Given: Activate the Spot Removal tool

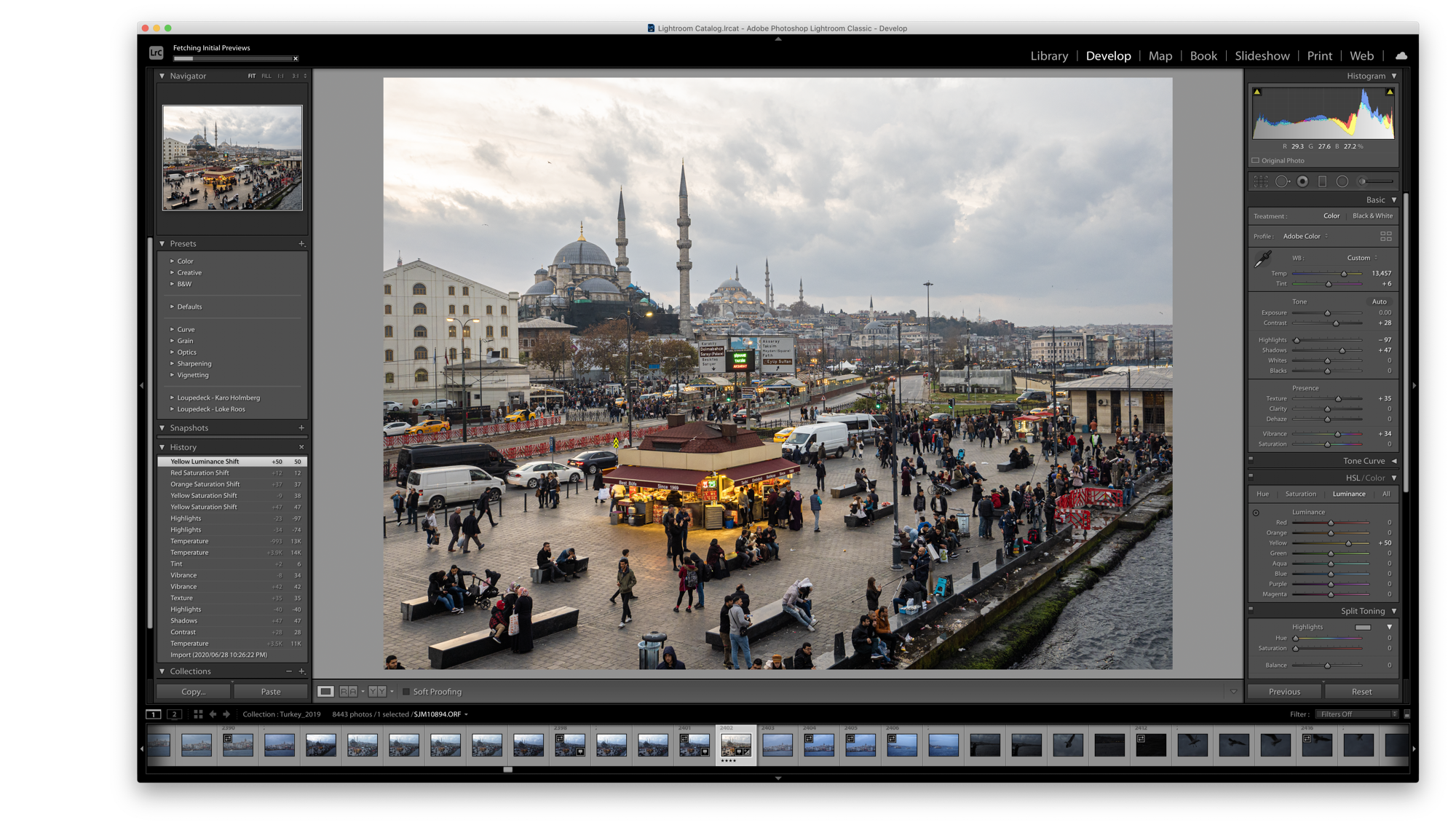Looking at the screenshot, I should tap(1281, 181).
